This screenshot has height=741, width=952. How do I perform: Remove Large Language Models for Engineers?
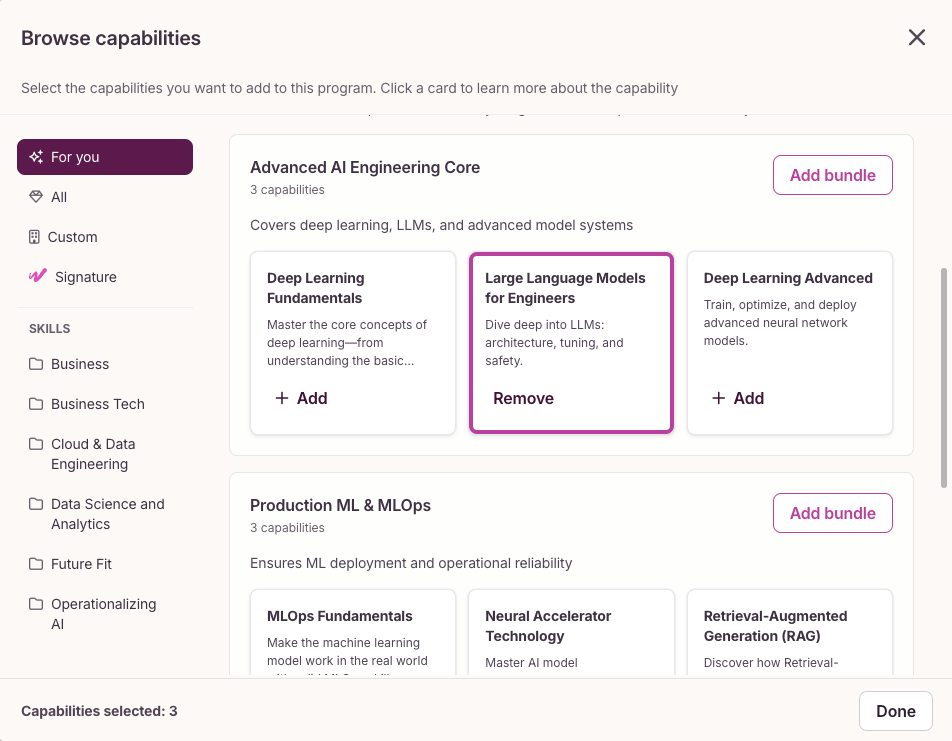coord(523,398)
